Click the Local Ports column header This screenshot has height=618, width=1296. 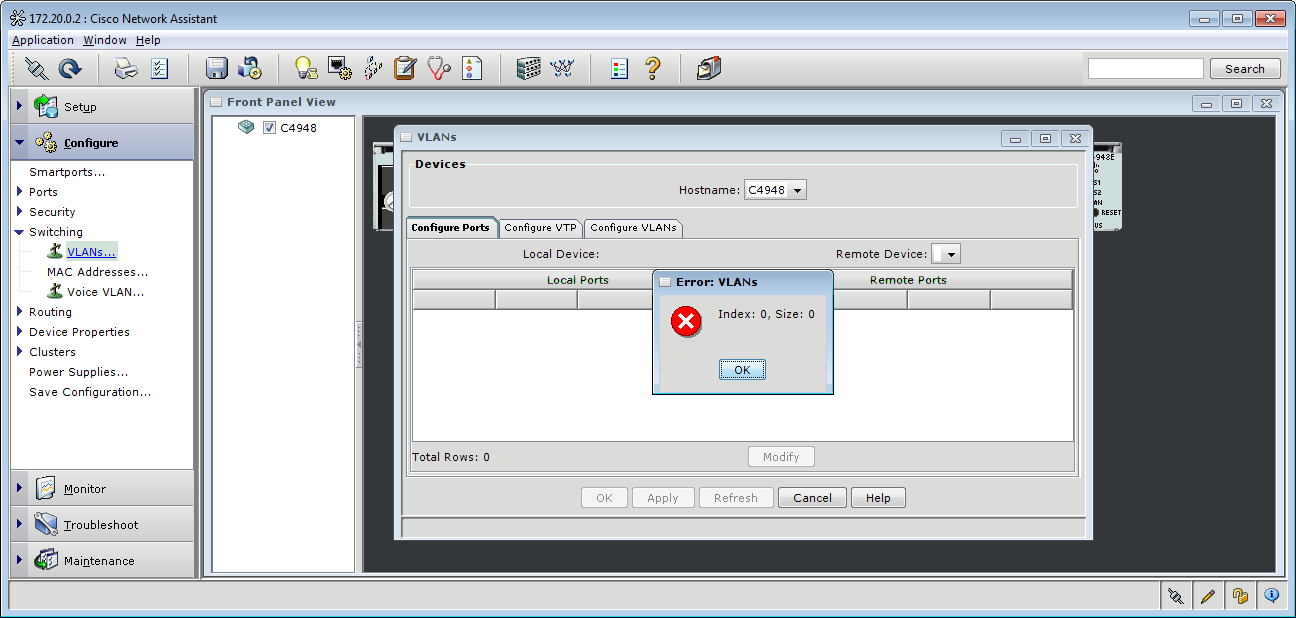point(577,280)
